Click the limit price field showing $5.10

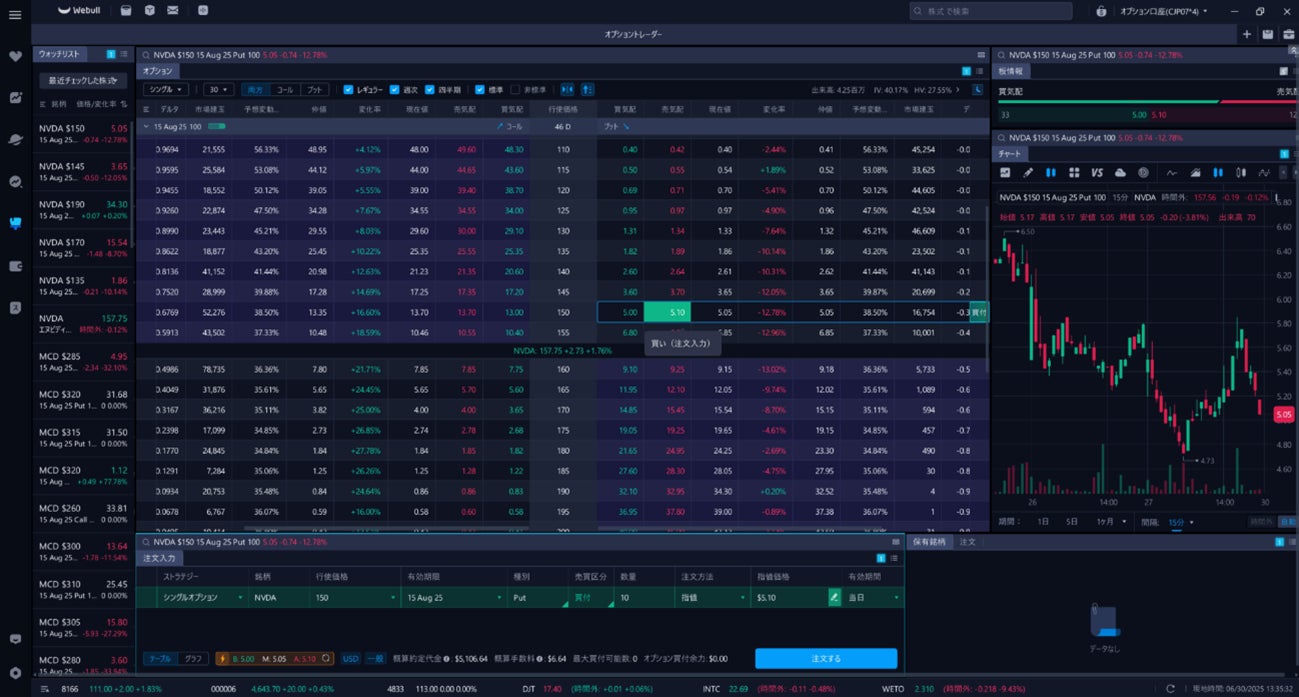(790, 597)
